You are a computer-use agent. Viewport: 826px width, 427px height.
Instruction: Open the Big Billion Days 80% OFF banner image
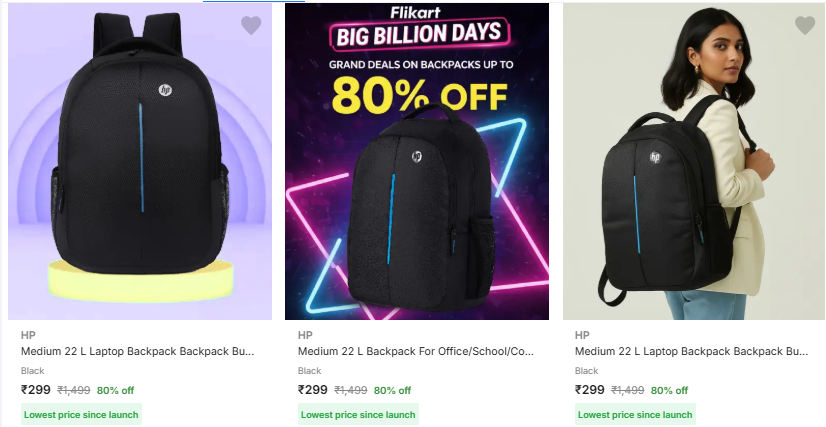tap(417, 160)
